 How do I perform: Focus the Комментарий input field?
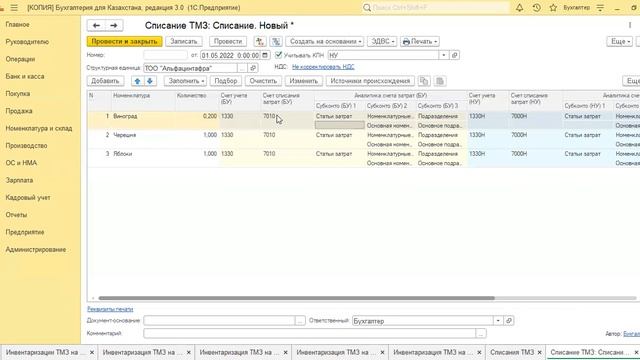pyautogui.click(x=310, y=334)
